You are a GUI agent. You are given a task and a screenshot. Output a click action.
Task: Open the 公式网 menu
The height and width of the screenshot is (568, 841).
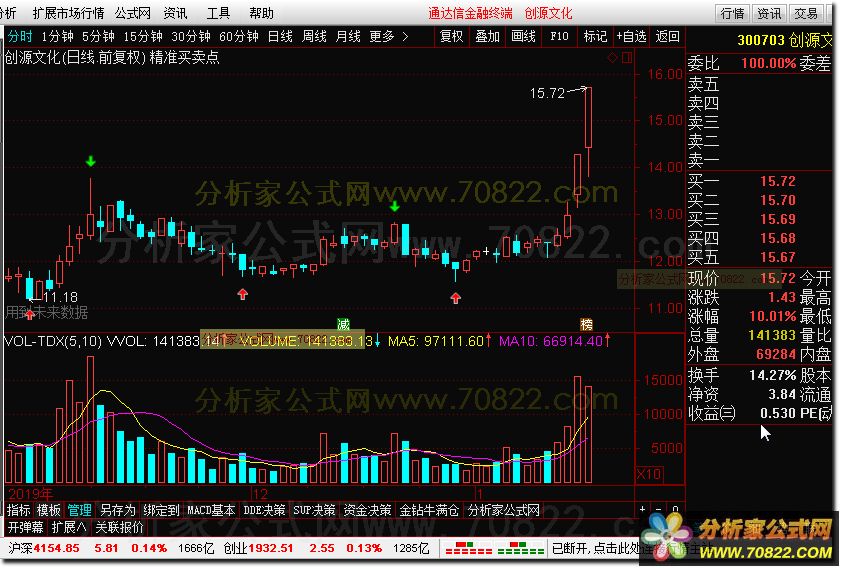click(x=132, y=13)
